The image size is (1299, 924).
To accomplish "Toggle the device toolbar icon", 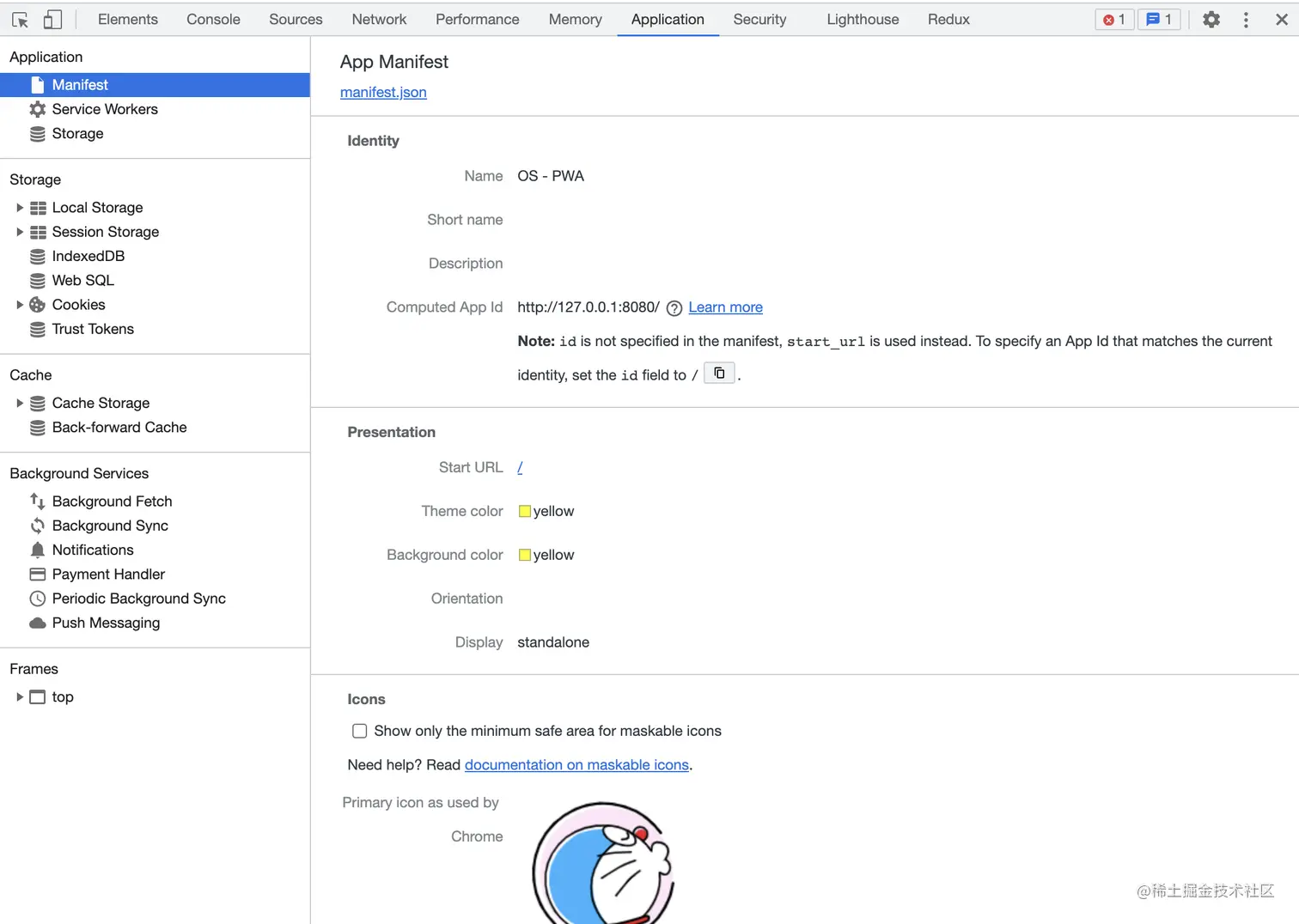I will (x=52, y=19).
